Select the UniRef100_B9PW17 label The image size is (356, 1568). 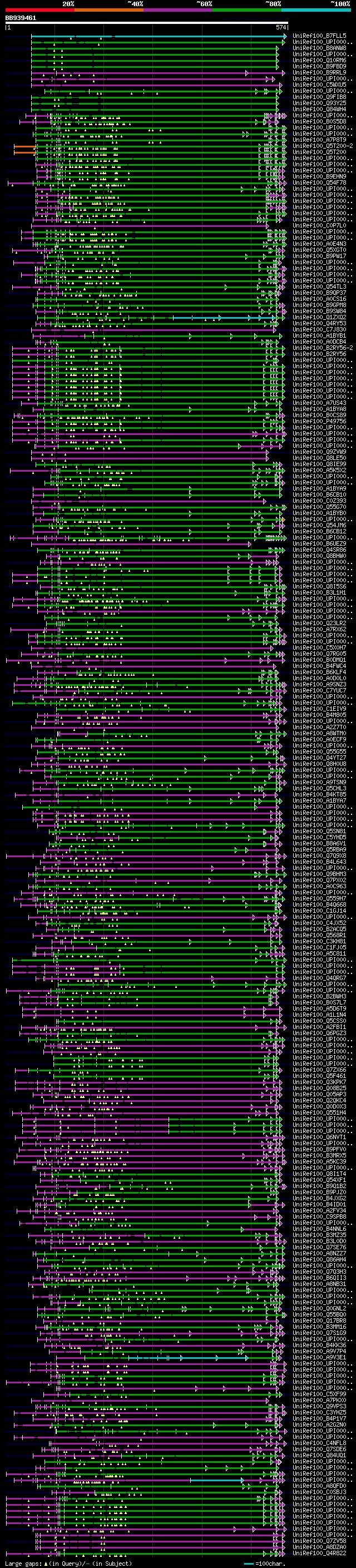pos(319,256)
